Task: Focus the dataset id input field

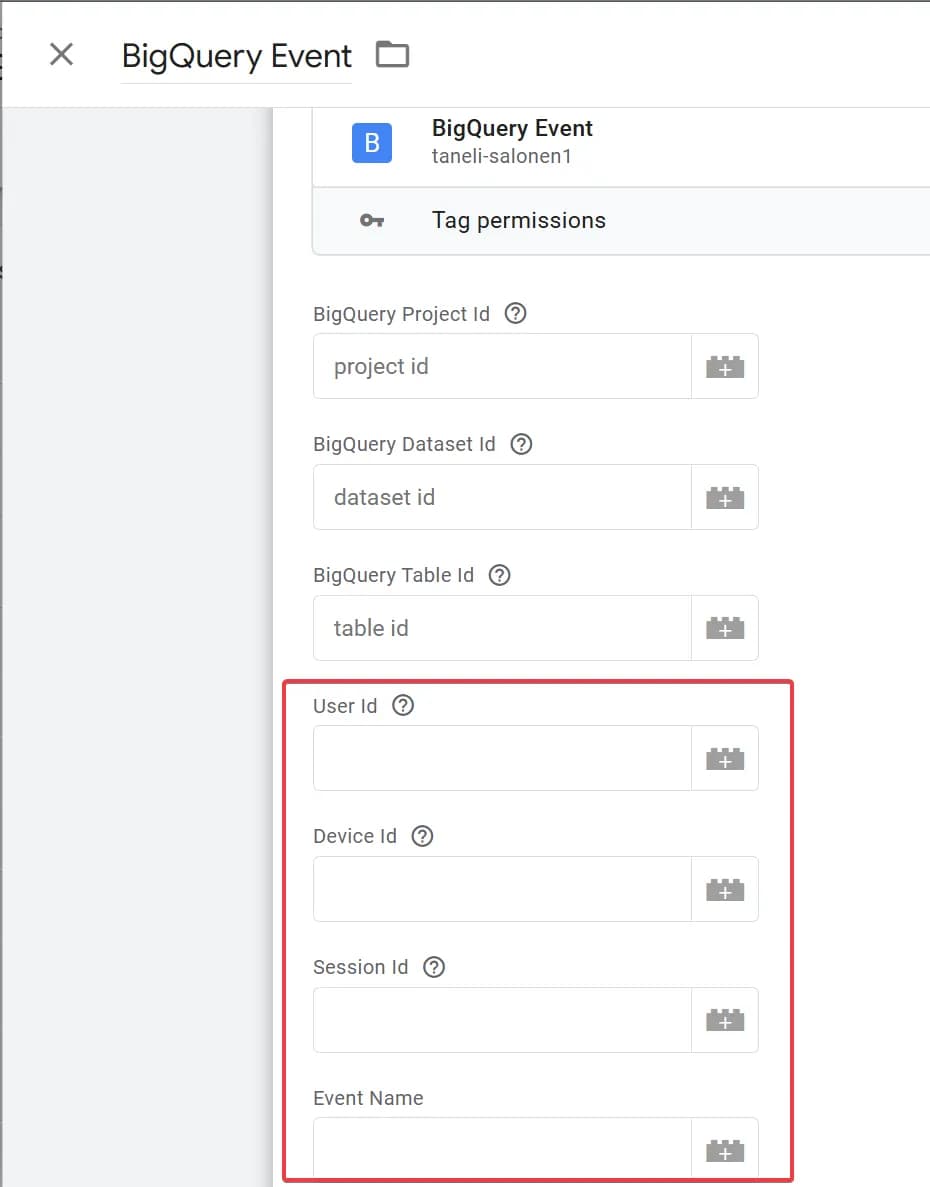Action: [502, 497]
